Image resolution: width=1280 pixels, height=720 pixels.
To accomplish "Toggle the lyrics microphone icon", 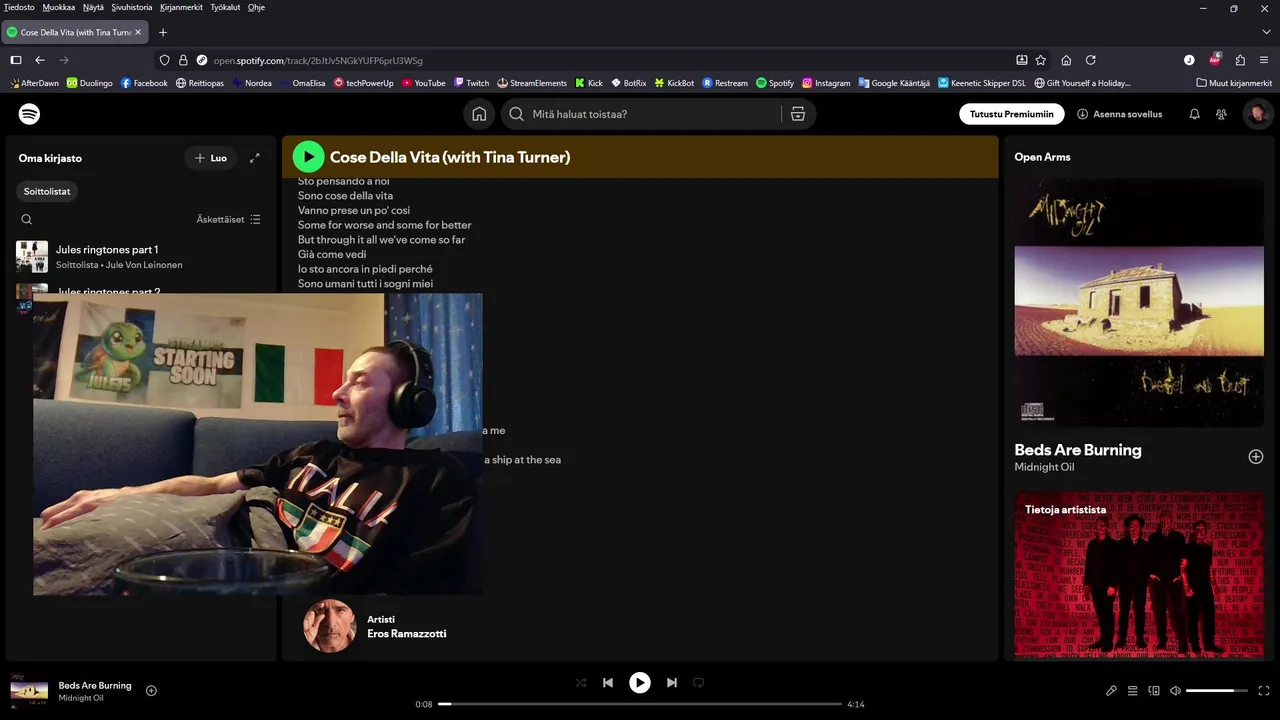I will (1111, 691).
